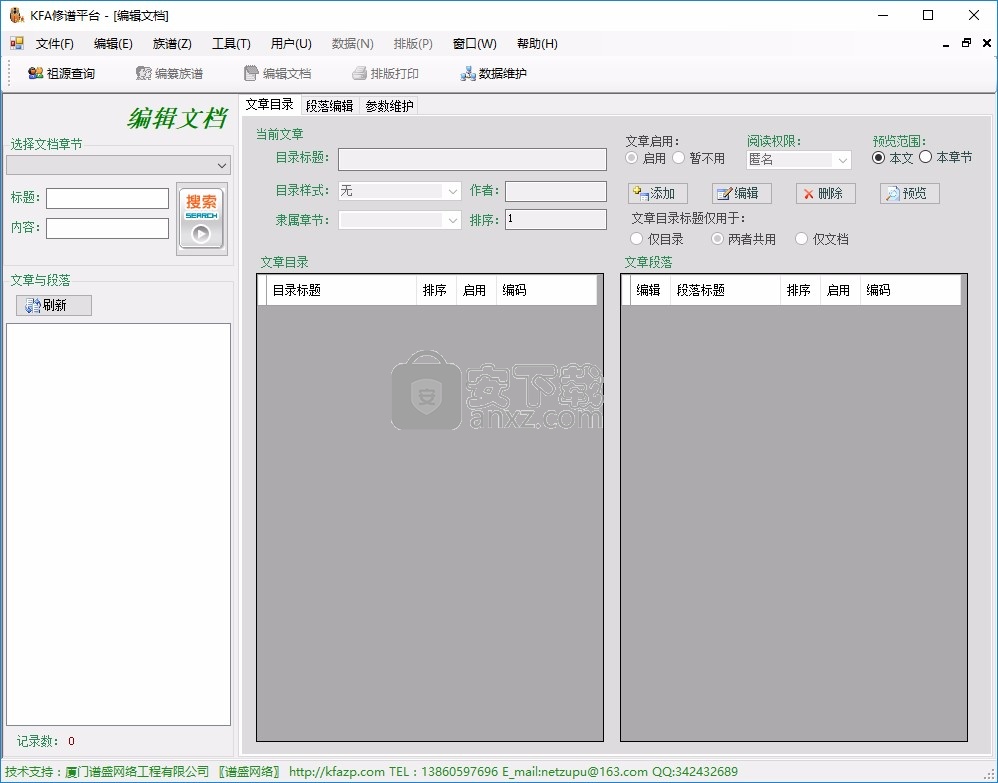This screenshot has height=783, width=998.
Task: Click 编码 column header in 文章段落 table
Action: coord(910,290)
